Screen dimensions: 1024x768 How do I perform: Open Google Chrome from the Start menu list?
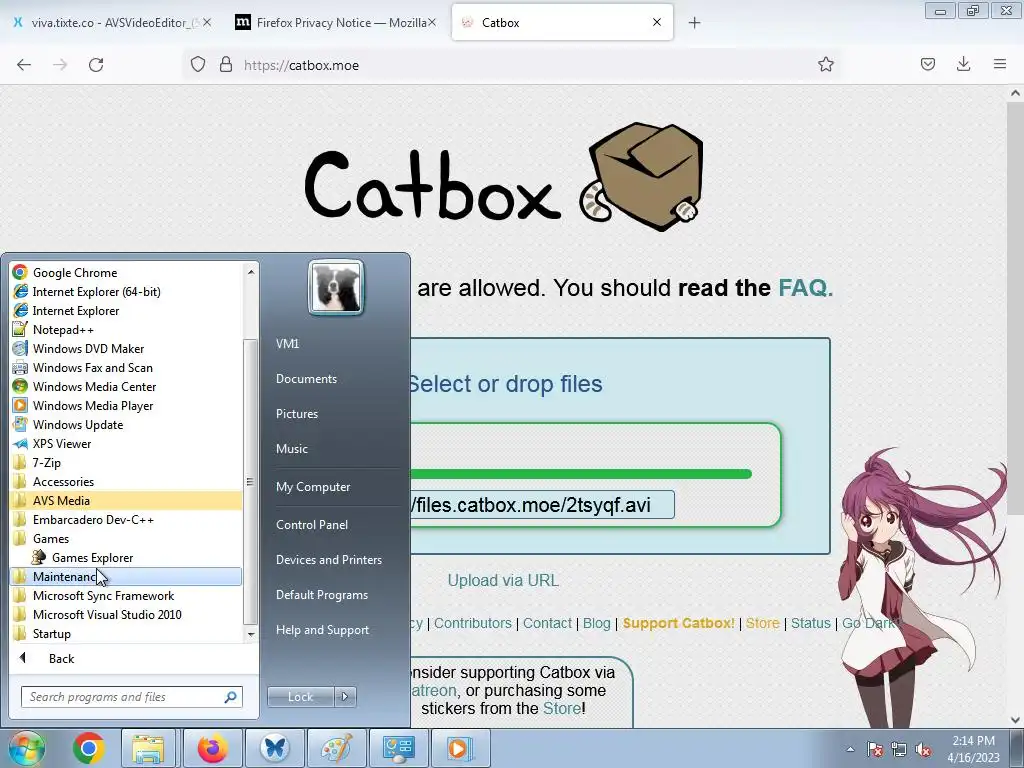pos(75,272)
